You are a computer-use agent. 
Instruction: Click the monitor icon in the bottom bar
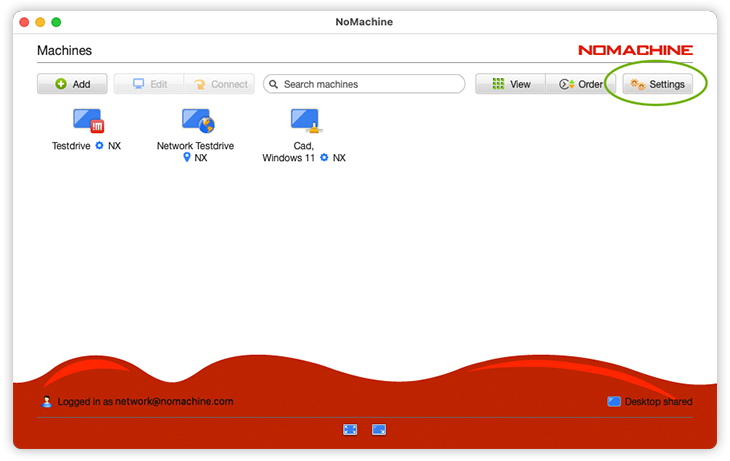(x=379, y=429)
